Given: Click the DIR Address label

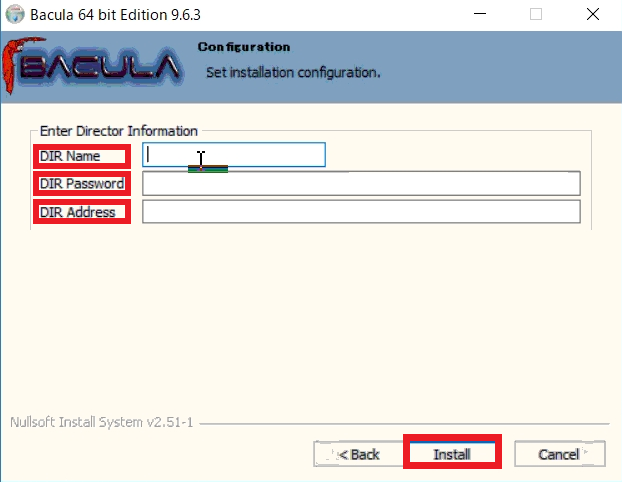Looking at the screenshot, I should tap(77, 212).
